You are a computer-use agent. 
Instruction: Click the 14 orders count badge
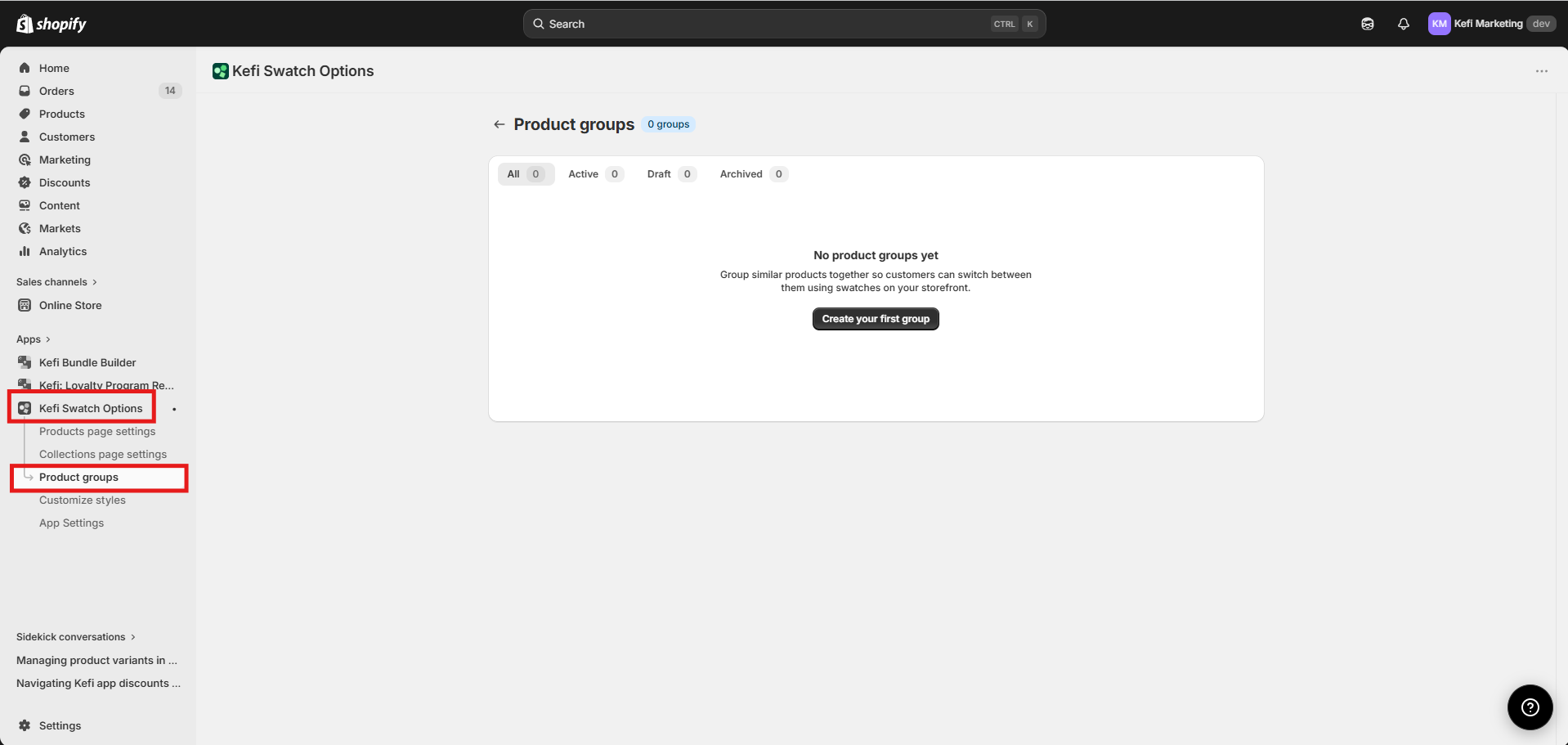click(x=170, y=91)
